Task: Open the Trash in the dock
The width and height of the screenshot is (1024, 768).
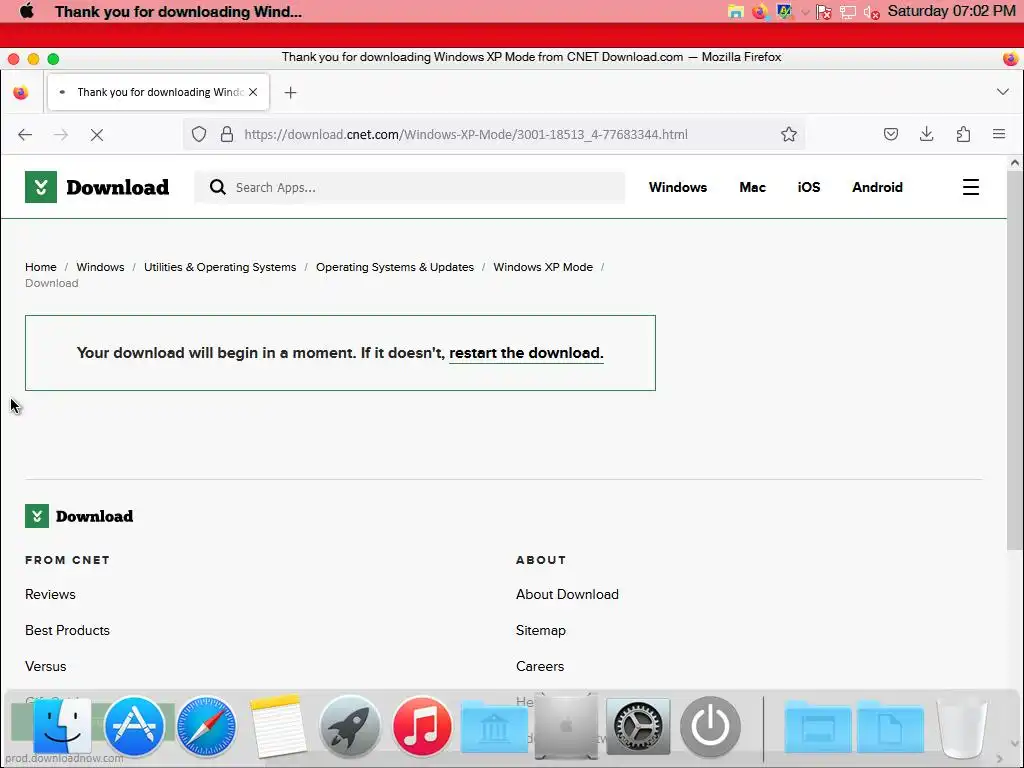Action: [x=961, y=726]
